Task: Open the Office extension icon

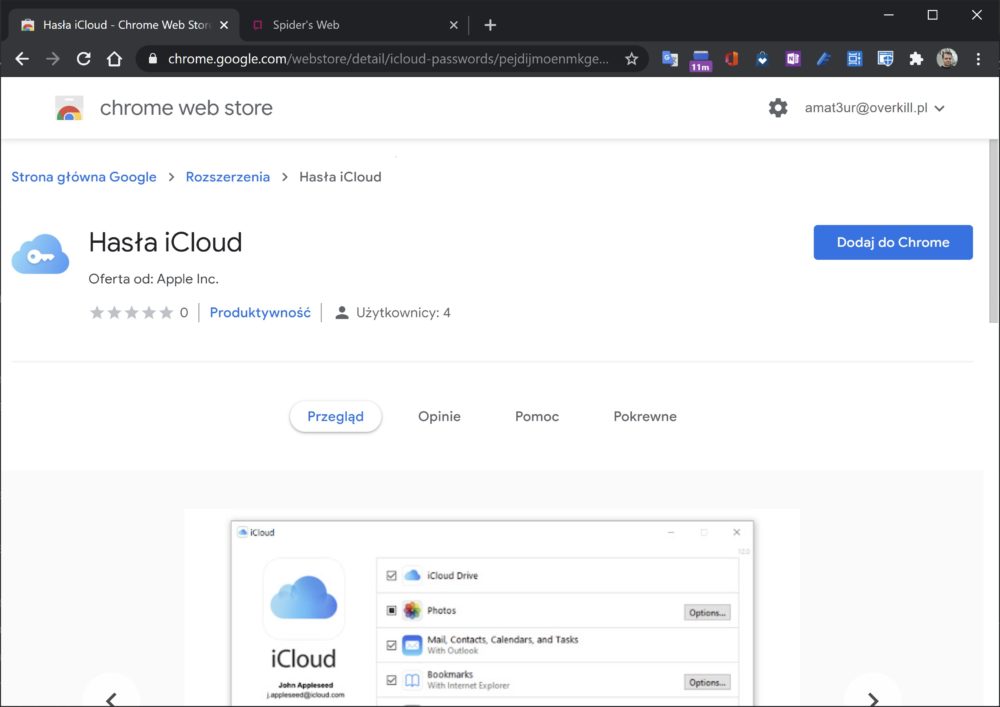Action: pos(732,59)
